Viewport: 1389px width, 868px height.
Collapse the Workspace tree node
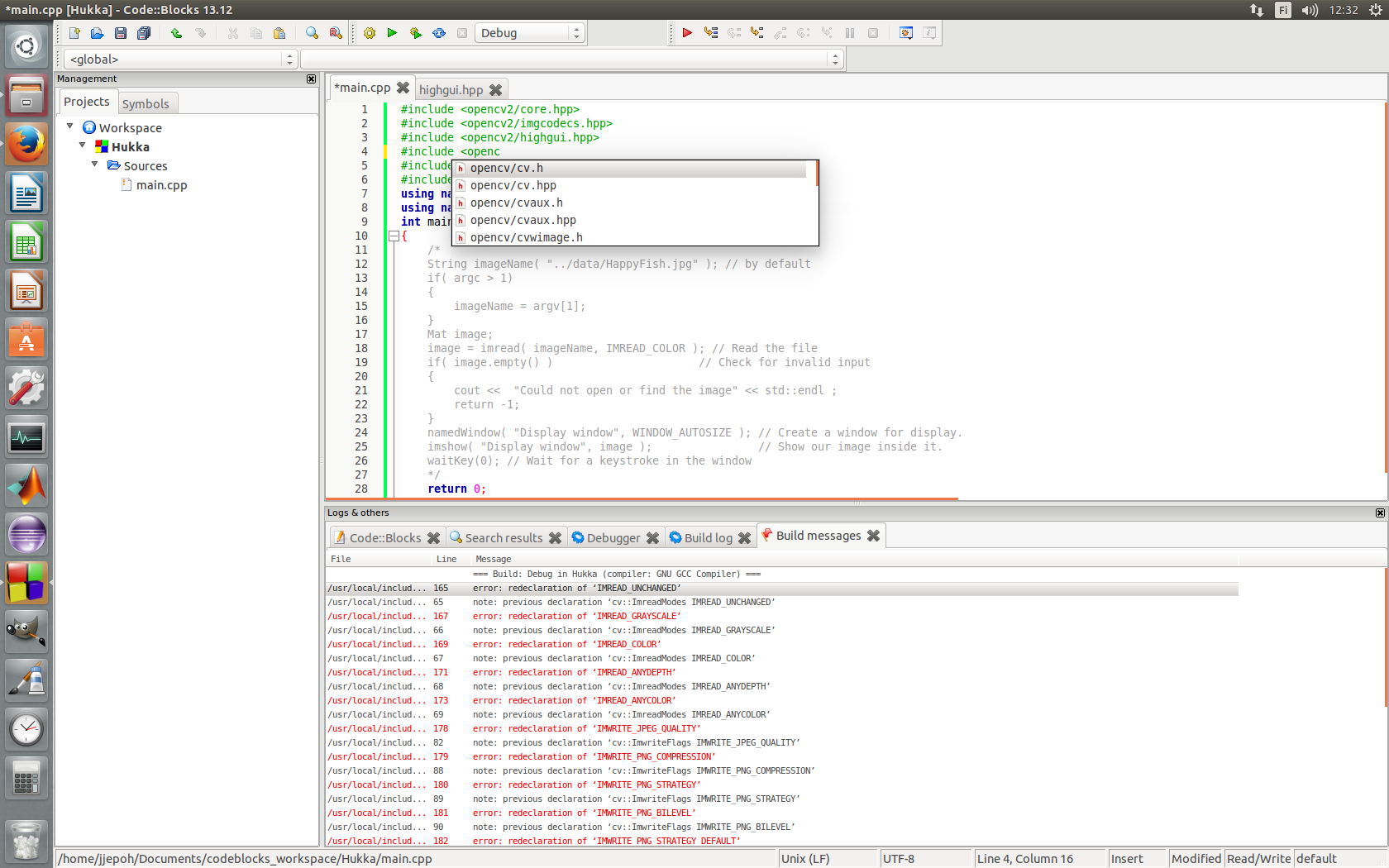pos(70,126)
